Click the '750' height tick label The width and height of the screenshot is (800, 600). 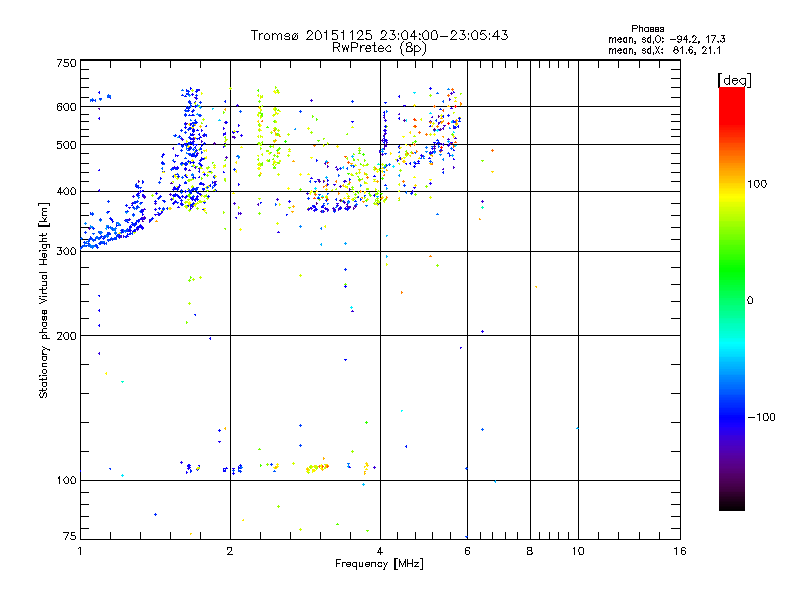tap(66, 63)
